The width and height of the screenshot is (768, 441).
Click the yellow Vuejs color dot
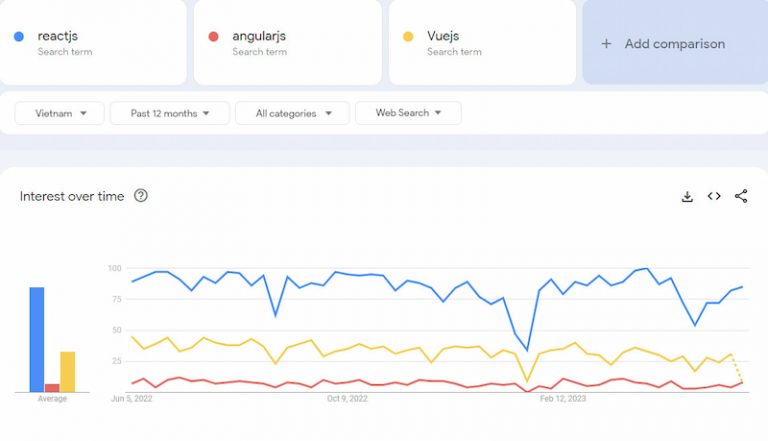pos(408,37)
